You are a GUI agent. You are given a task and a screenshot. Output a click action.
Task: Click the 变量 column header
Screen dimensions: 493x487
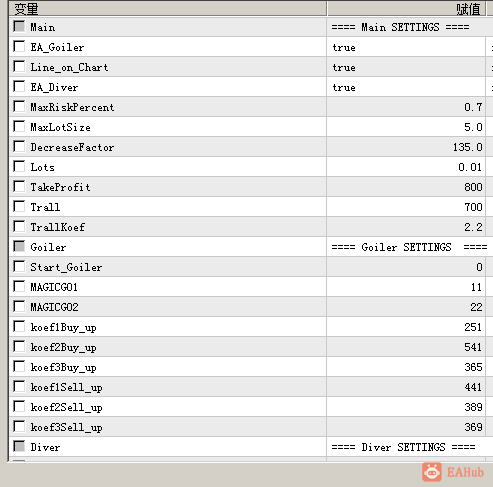pos(167,9)
